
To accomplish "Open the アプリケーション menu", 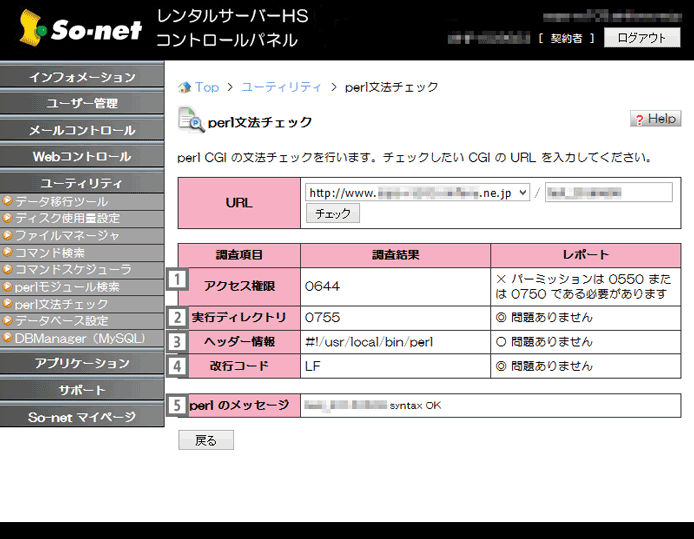I will [x=82, y=362].
